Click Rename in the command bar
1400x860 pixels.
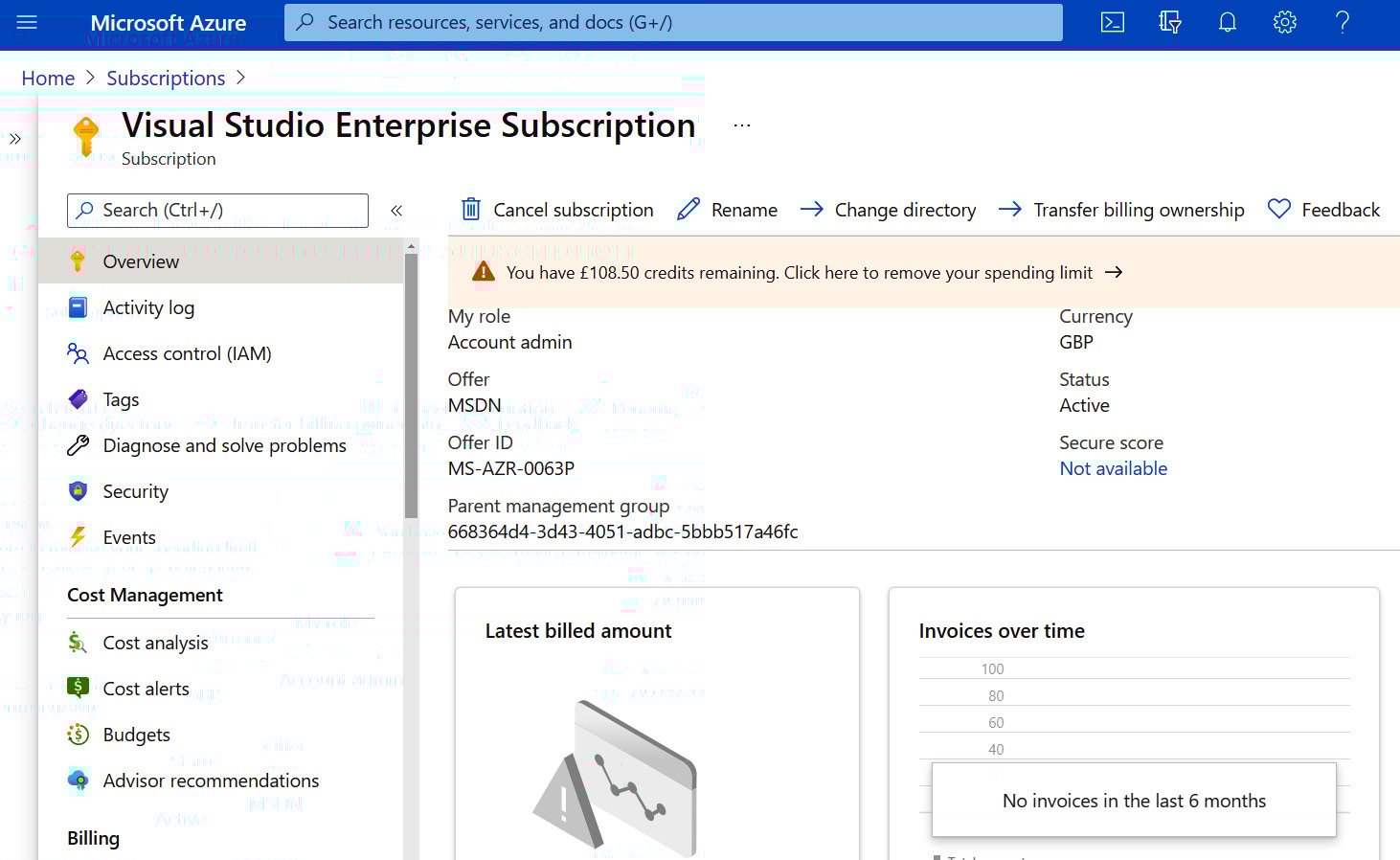[x=727, y=210]
